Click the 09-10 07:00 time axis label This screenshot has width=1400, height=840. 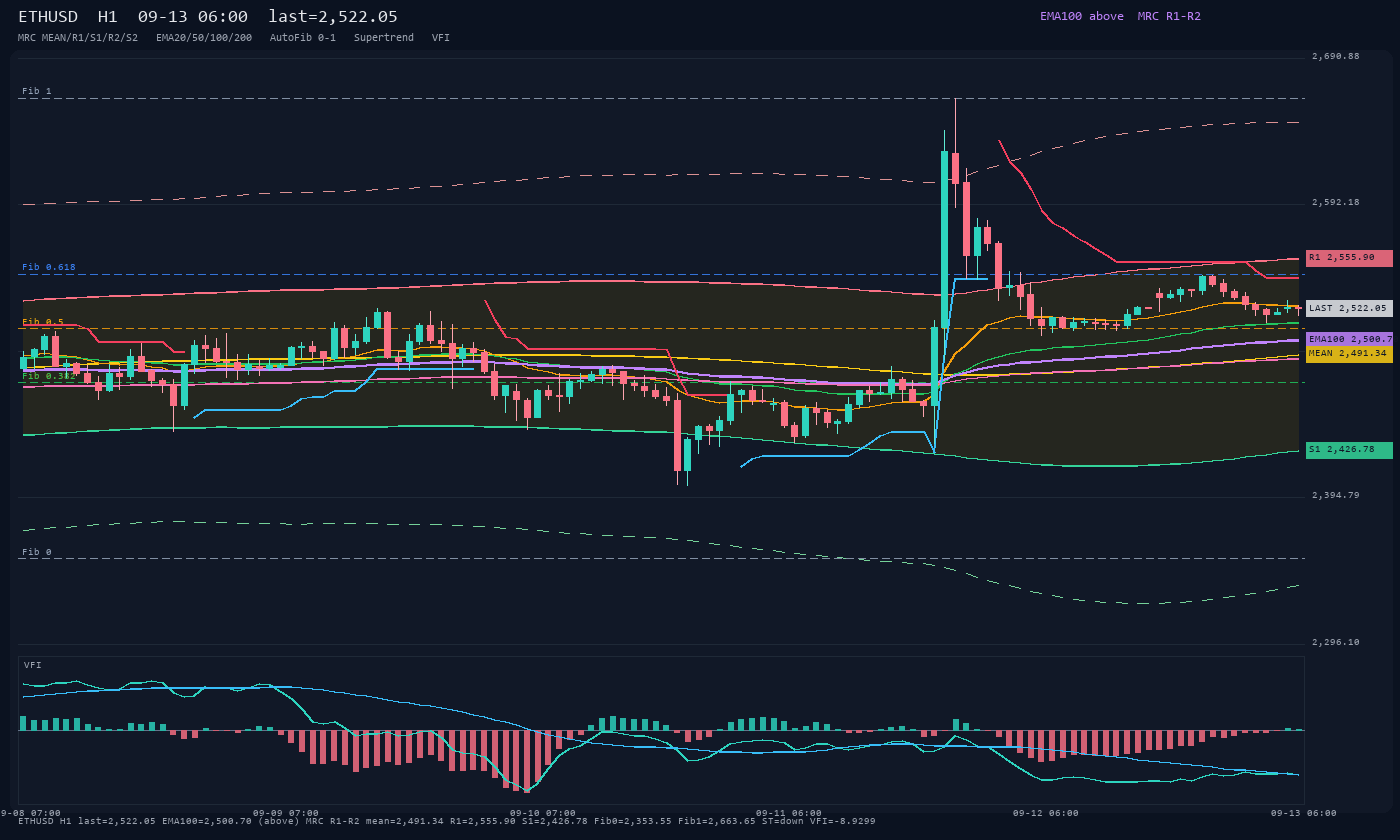tap(543, 813)
